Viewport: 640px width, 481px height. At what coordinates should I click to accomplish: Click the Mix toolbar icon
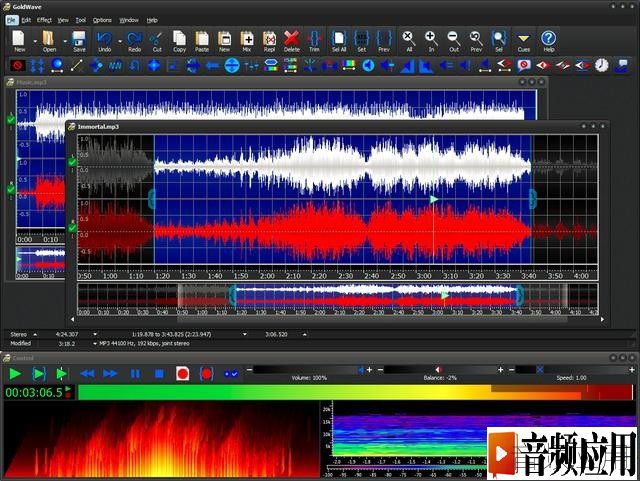point(247,41)
